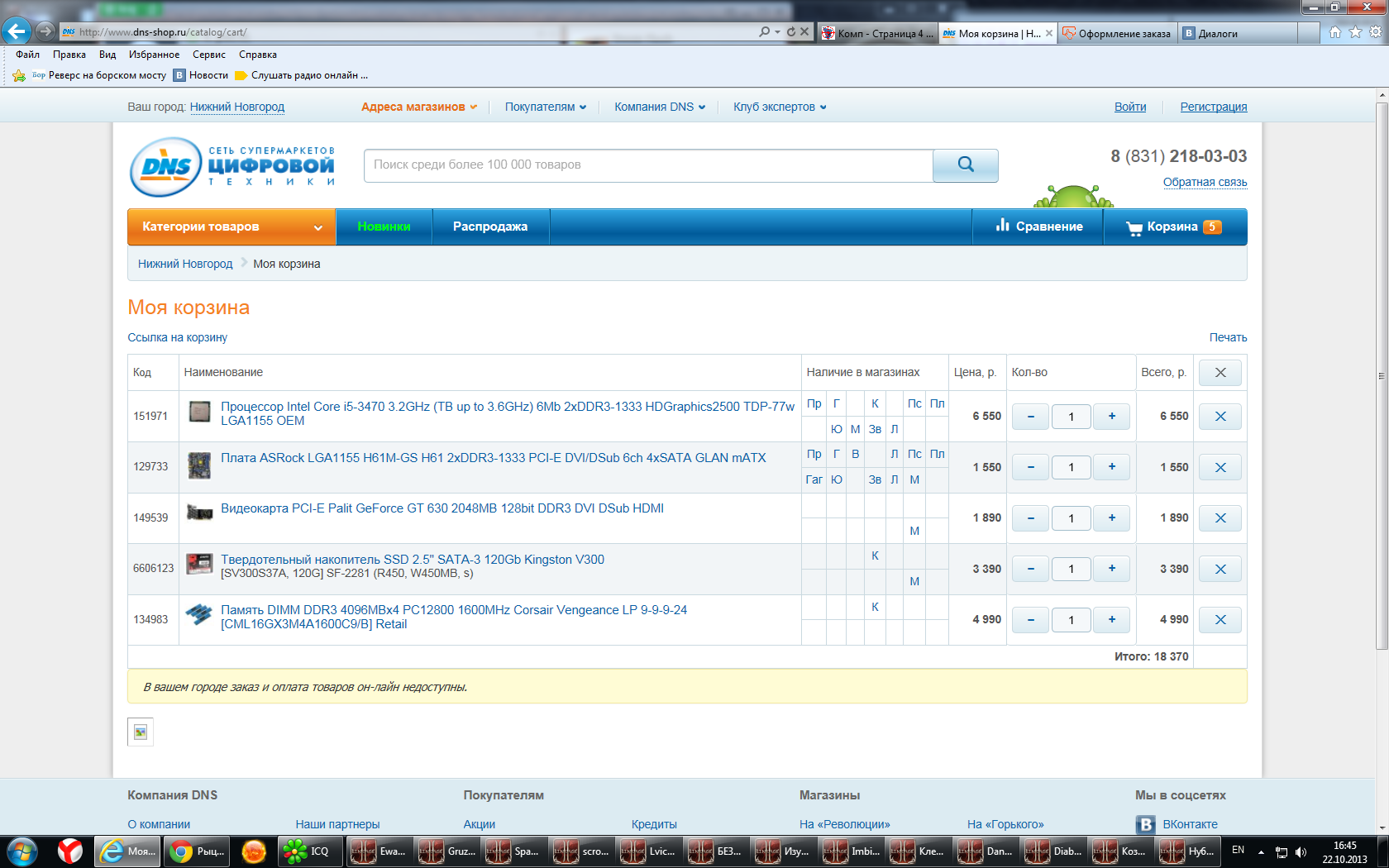1389x868 pixels.
Task: Expand Адреса магазинов menu
Action: 419,107
